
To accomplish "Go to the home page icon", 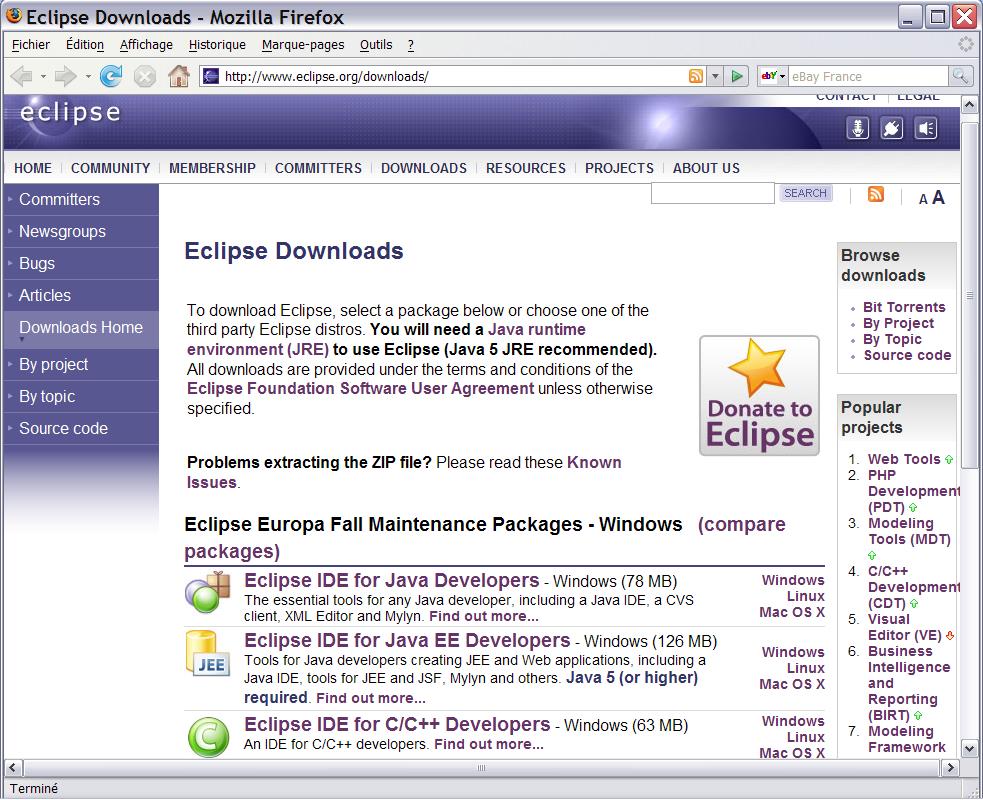I will pos(179,76).
